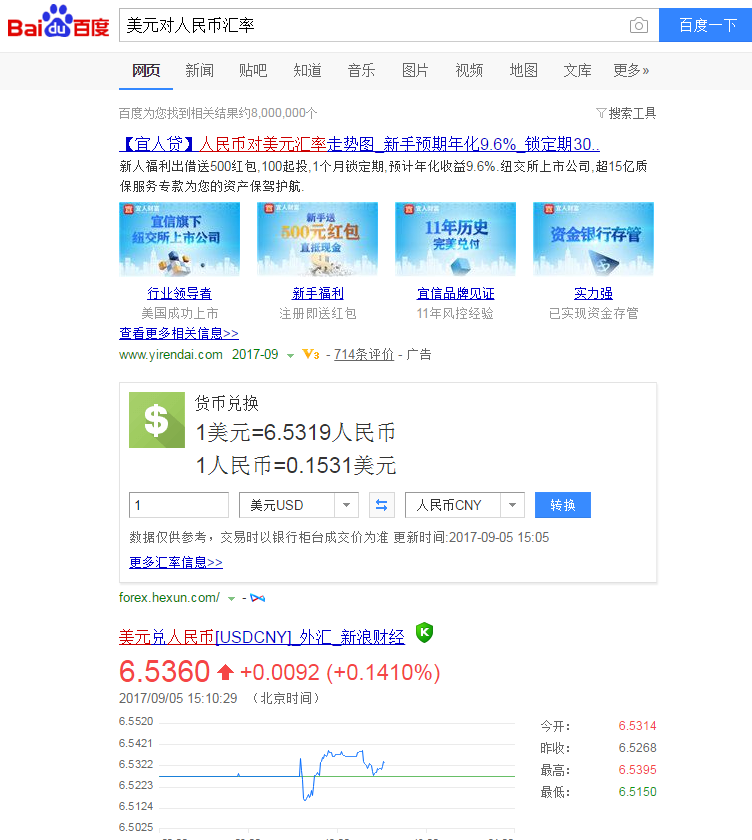The image size is (752, 840).
Task: Switch to 文库 tab
Action: [x=577, y=71]
